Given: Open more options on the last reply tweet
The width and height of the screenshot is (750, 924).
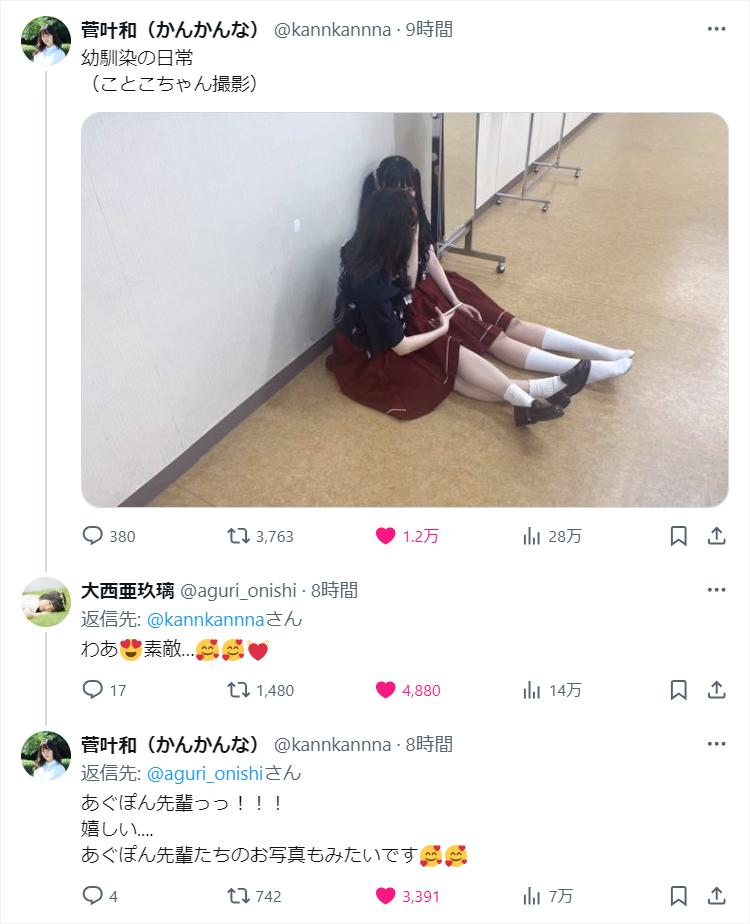Looking at the screenshot, I should (x=716, y=744).
